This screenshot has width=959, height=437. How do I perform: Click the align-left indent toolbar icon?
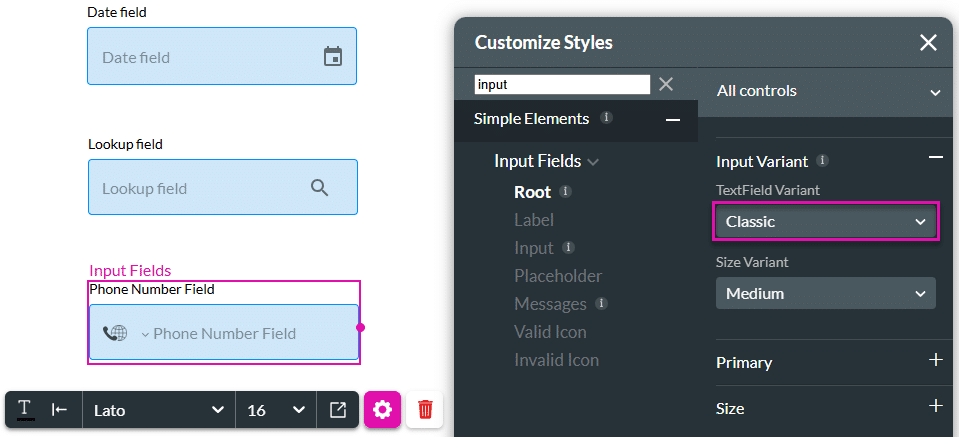(x=60, y=410)
